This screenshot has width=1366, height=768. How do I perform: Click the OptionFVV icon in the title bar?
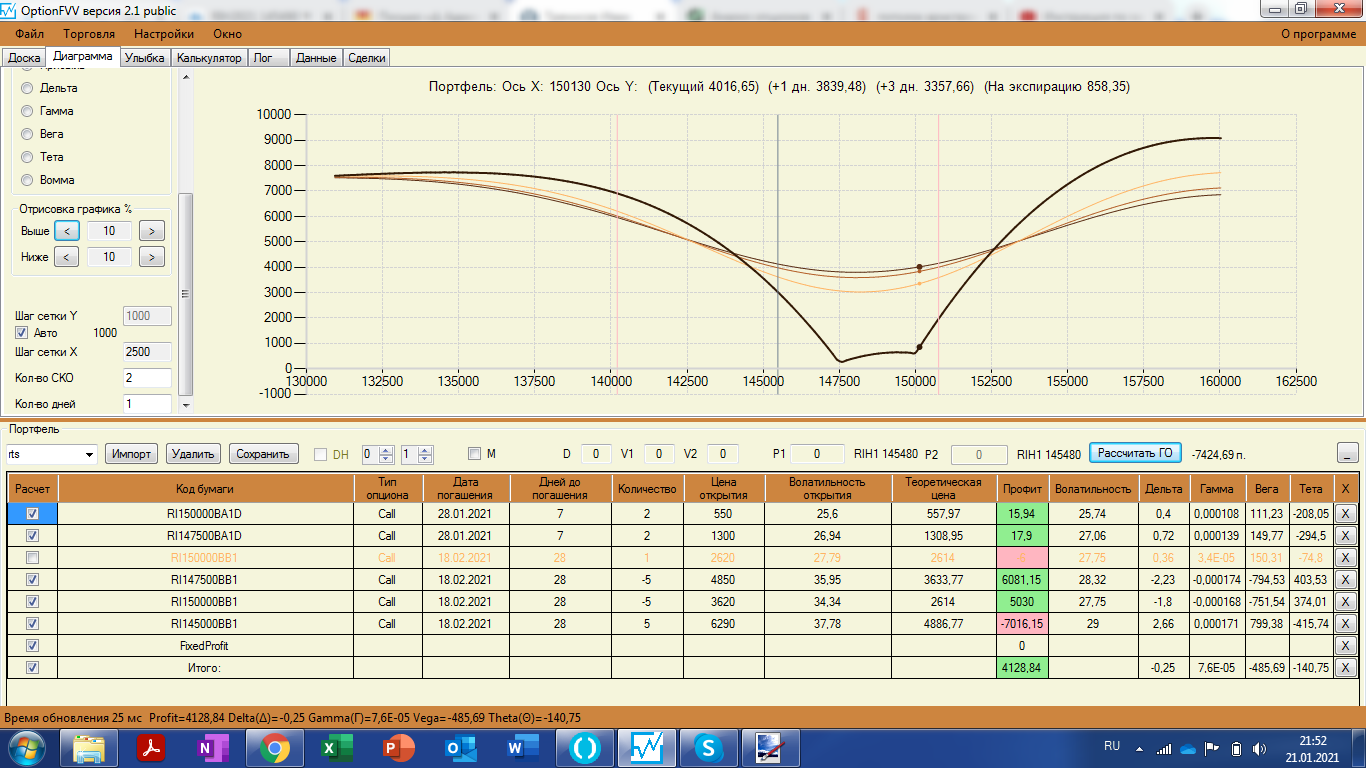[10, 10]
